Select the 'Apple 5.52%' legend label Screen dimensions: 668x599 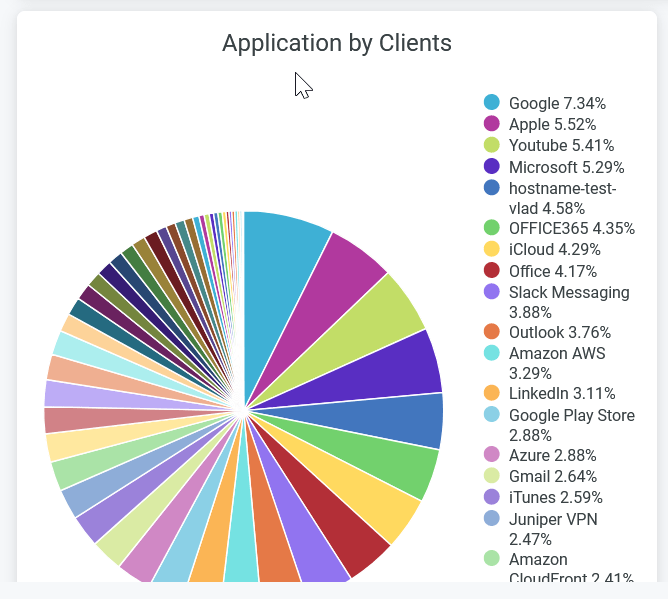pyautogui.click(x=553, y=125)
